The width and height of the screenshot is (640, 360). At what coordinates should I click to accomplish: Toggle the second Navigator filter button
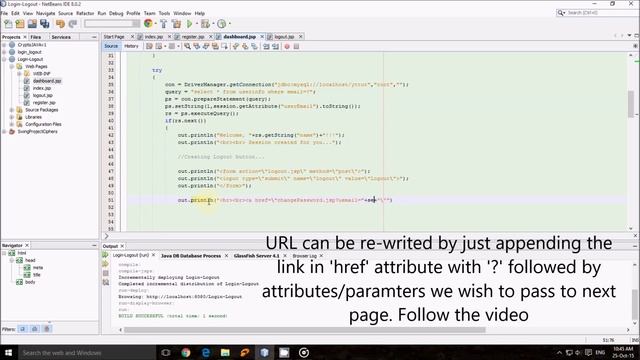[x=35, y=329]
